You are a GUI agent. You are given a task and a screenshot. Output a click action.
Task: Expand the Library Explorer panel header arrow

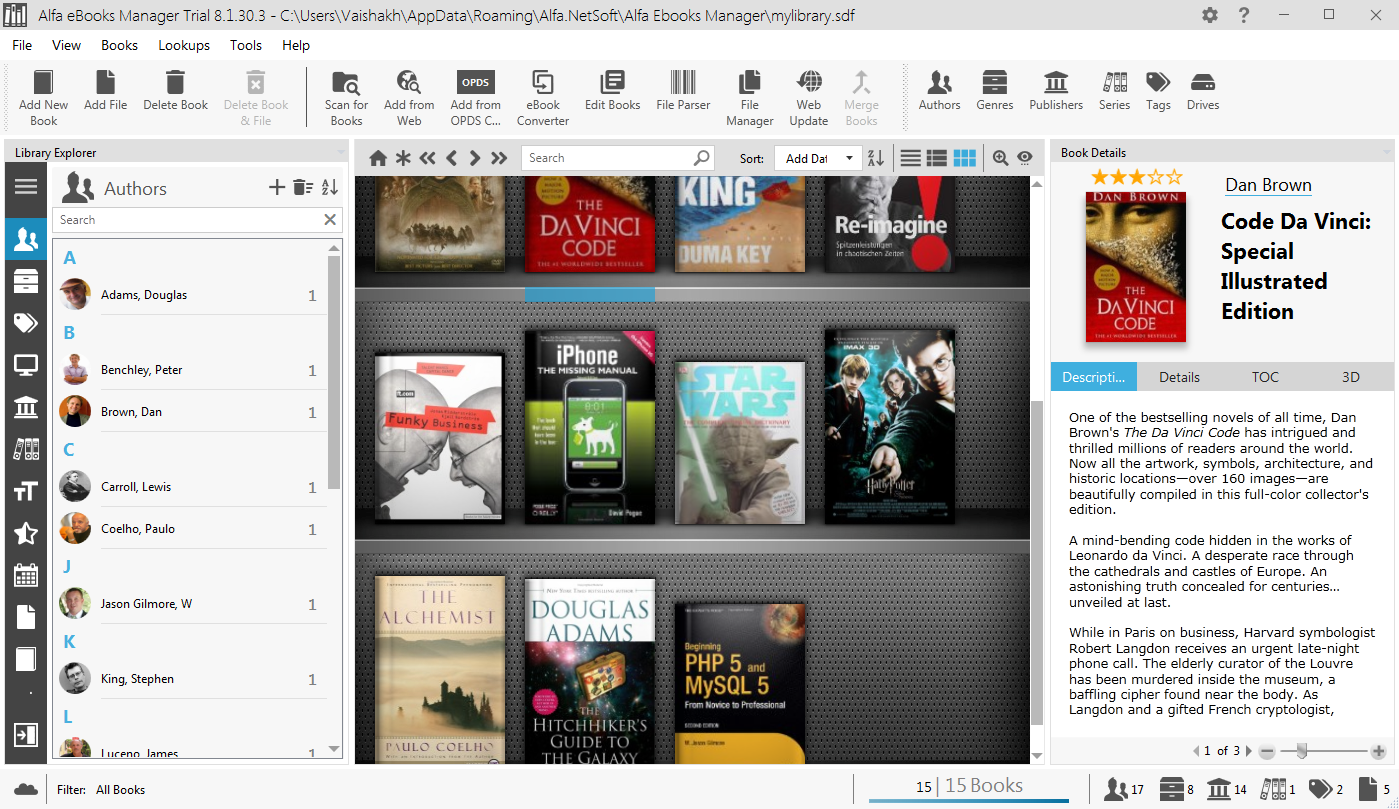click(x=341, y=153)
